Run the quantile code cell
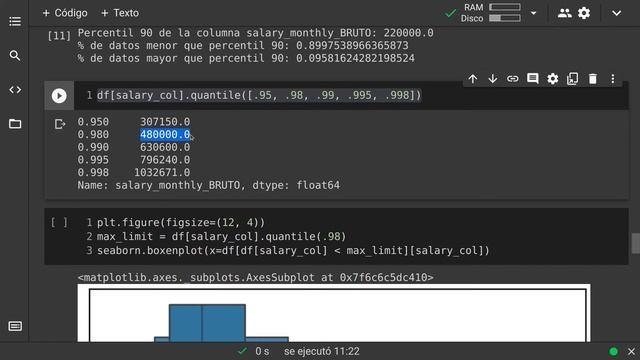 point(59,96)
